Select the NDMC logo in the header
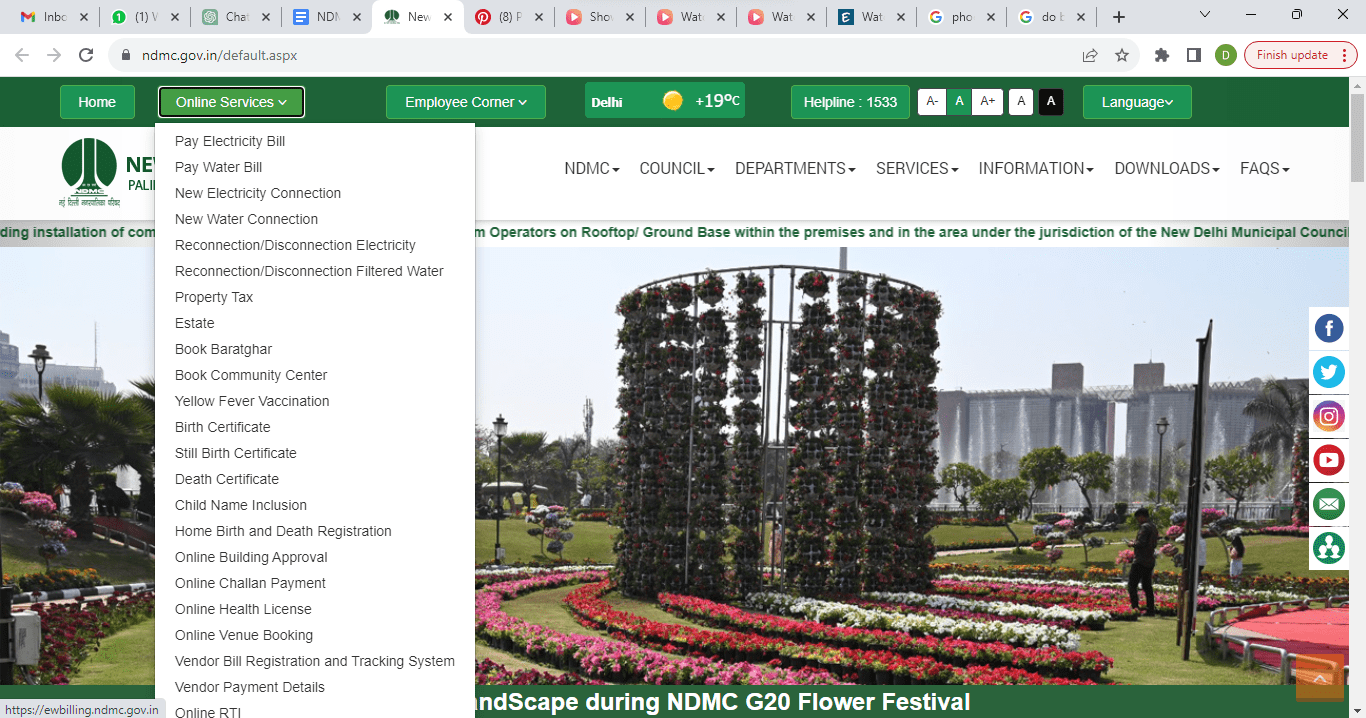The width and height of the screenshot is (1366, 718). click(91, 170)
